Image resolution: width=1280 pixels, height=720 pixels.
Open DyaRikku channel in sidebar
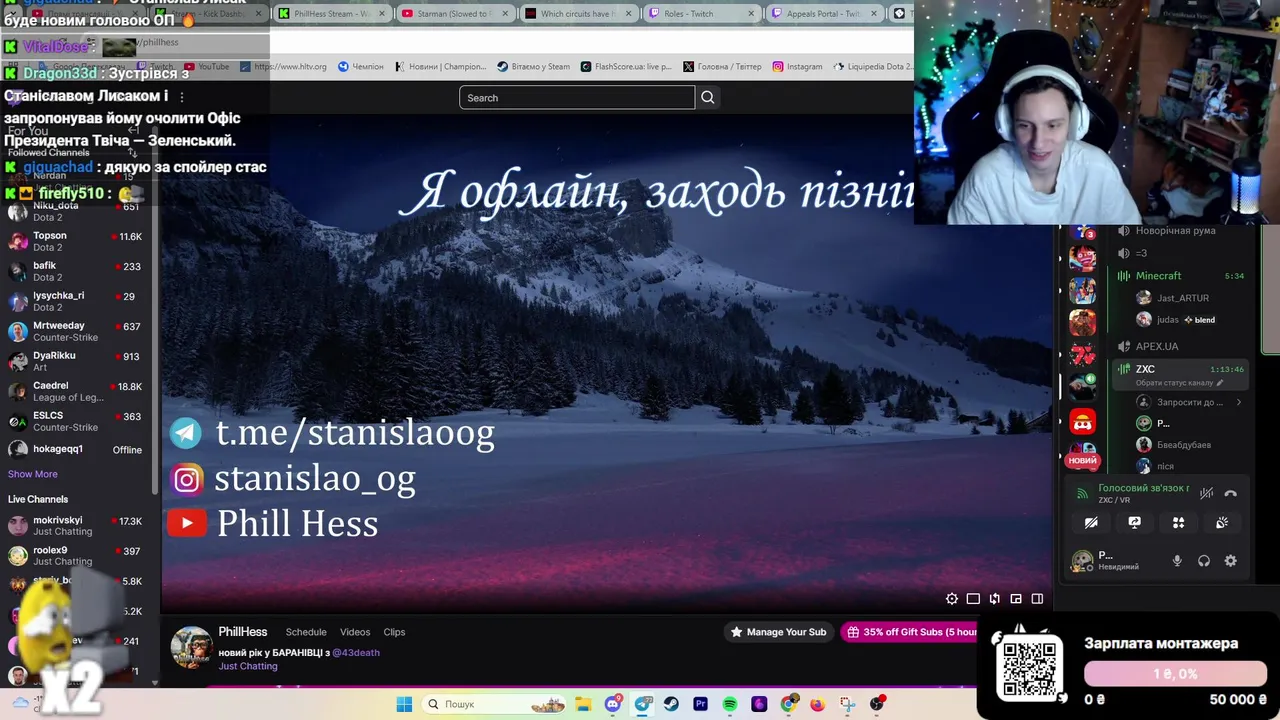(76, 361)
